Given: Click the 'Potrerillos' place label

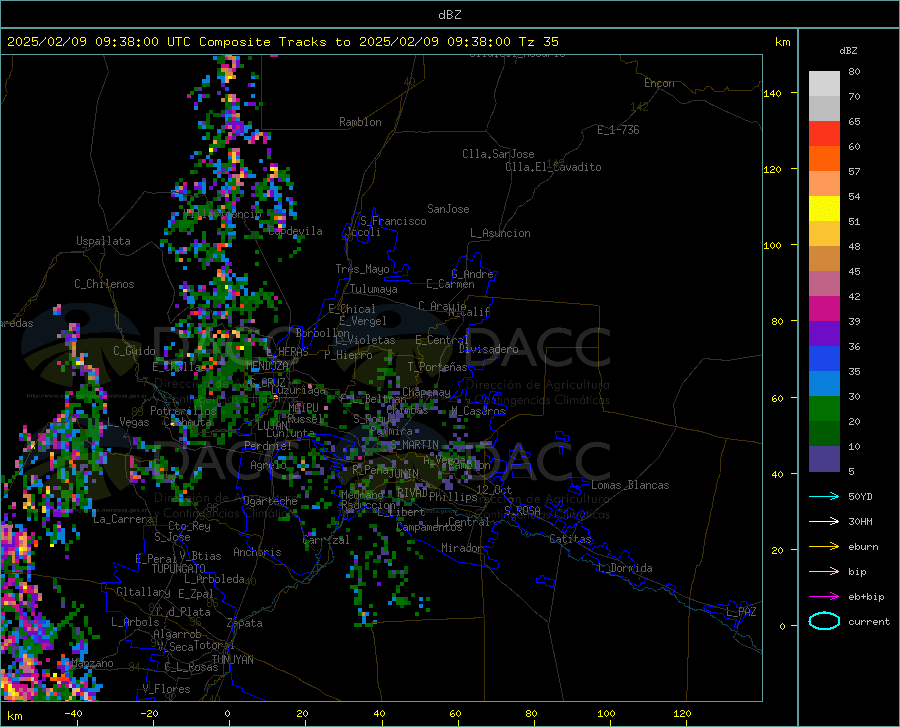Looking at the screenshot, I should [x=183, y=411].
